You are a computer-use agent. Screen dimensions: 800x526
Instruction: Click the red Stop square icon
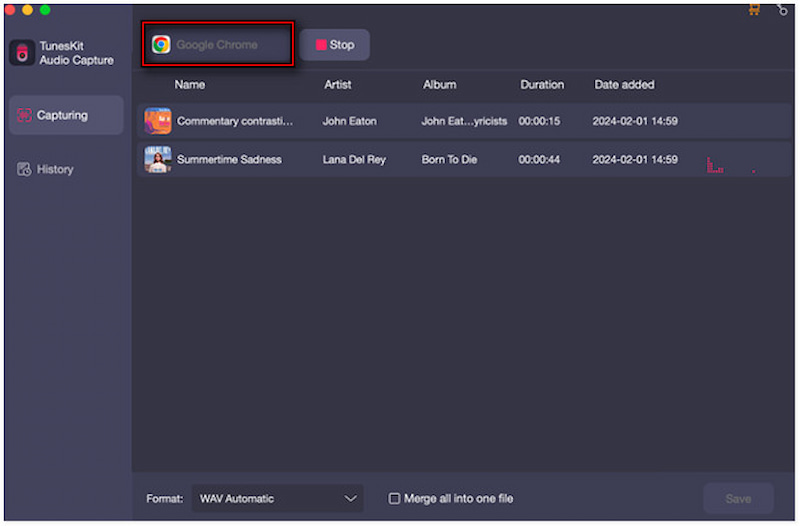321,45
